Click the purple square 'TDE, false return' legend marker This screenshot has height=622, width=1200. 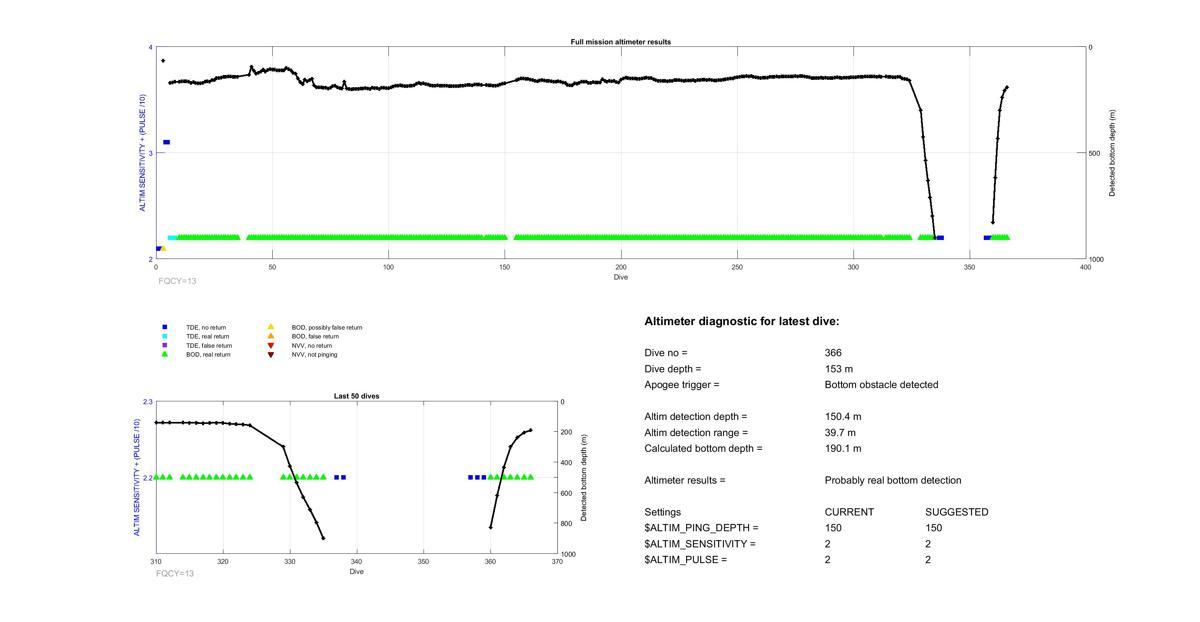tap(165, 345)
